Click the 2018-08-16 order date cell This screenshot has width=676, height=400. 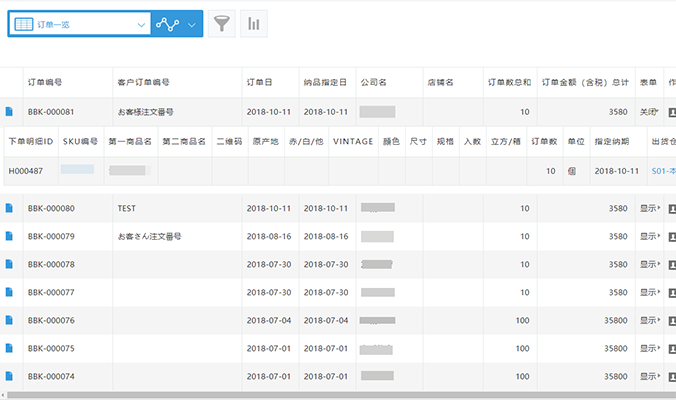[269, 236]
